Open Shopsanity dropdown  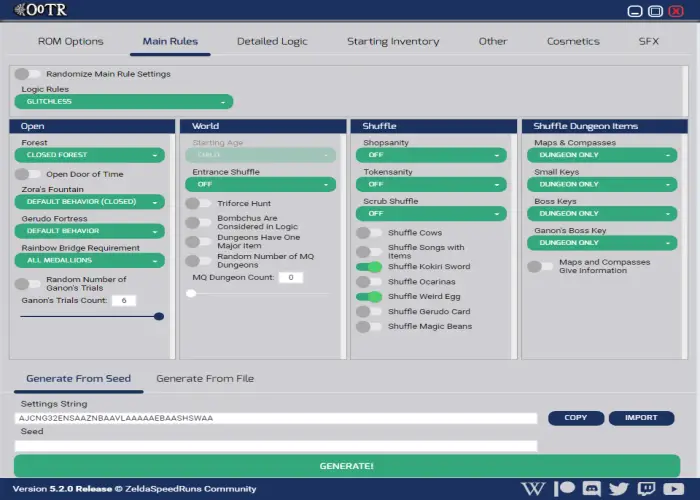point(431,155)
